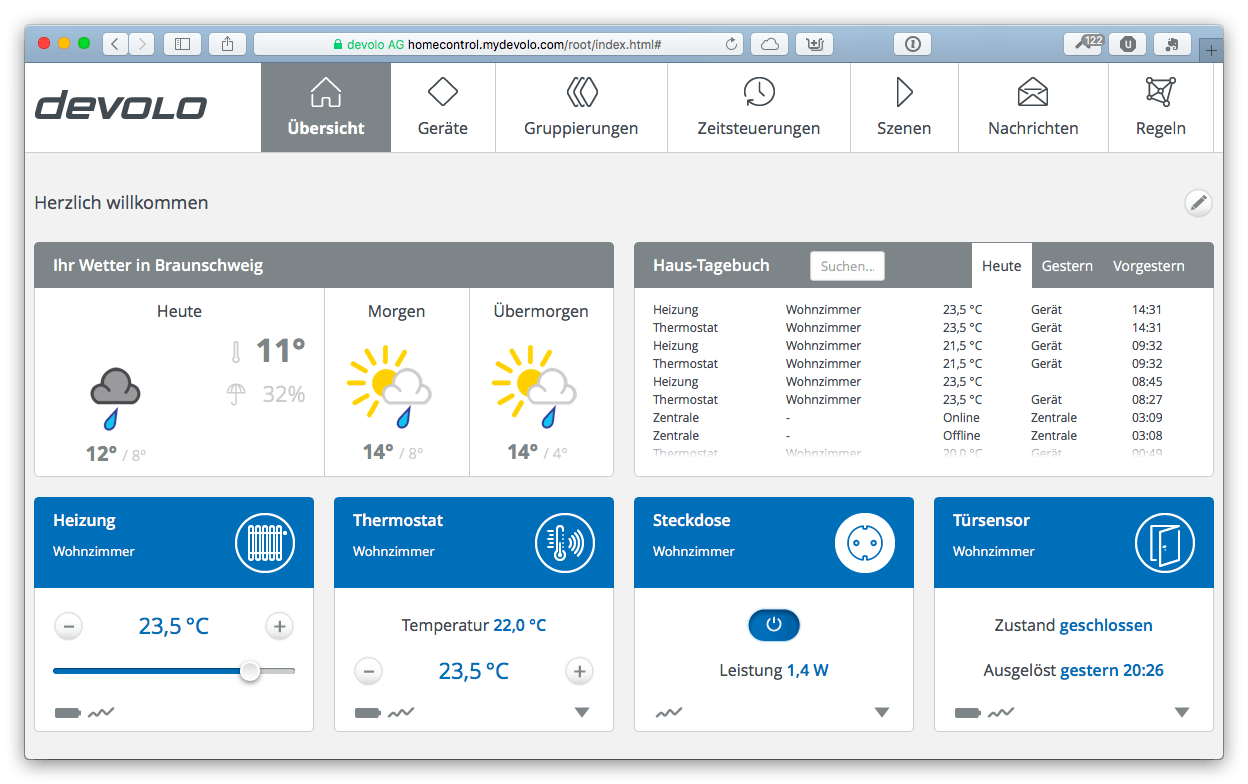Decrease Thermostat temperature with minus button
The height and width of the screenshot is (784, 1248).
pos(368,671)
